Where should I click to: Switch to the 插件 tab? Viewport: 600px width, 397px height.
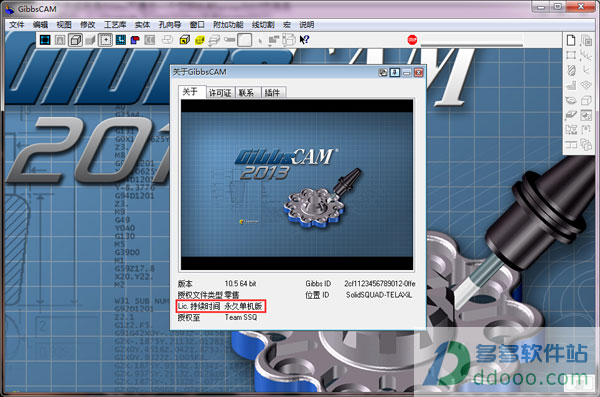point(272,93)
